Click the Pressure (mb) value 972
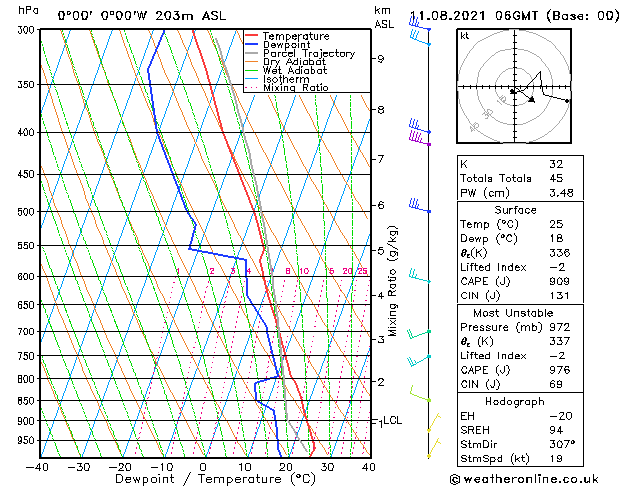 (x=560, y=327)
